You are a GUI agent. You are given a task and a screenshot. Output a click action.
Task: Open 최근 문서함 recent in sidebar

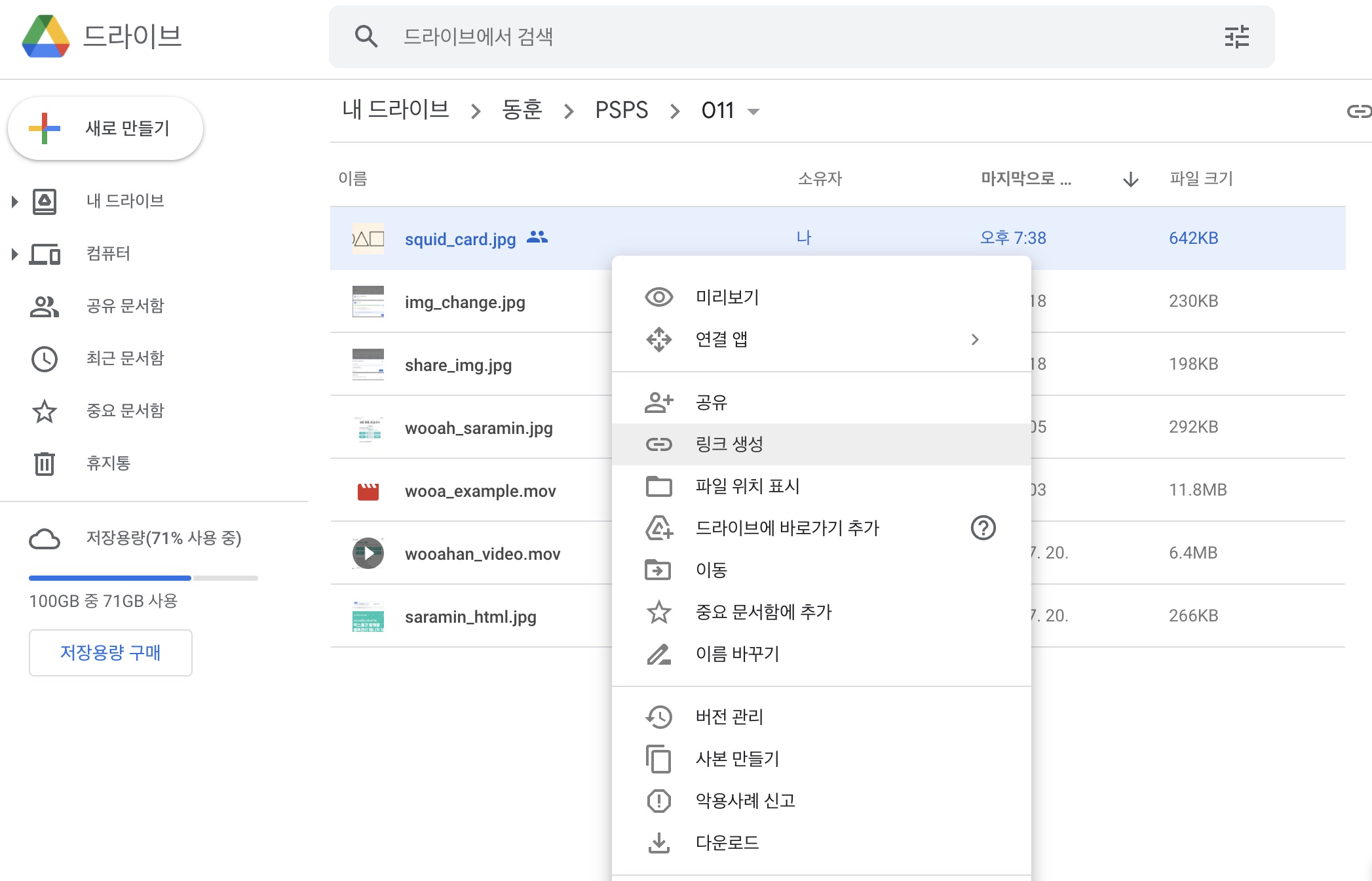click(124, 359)
